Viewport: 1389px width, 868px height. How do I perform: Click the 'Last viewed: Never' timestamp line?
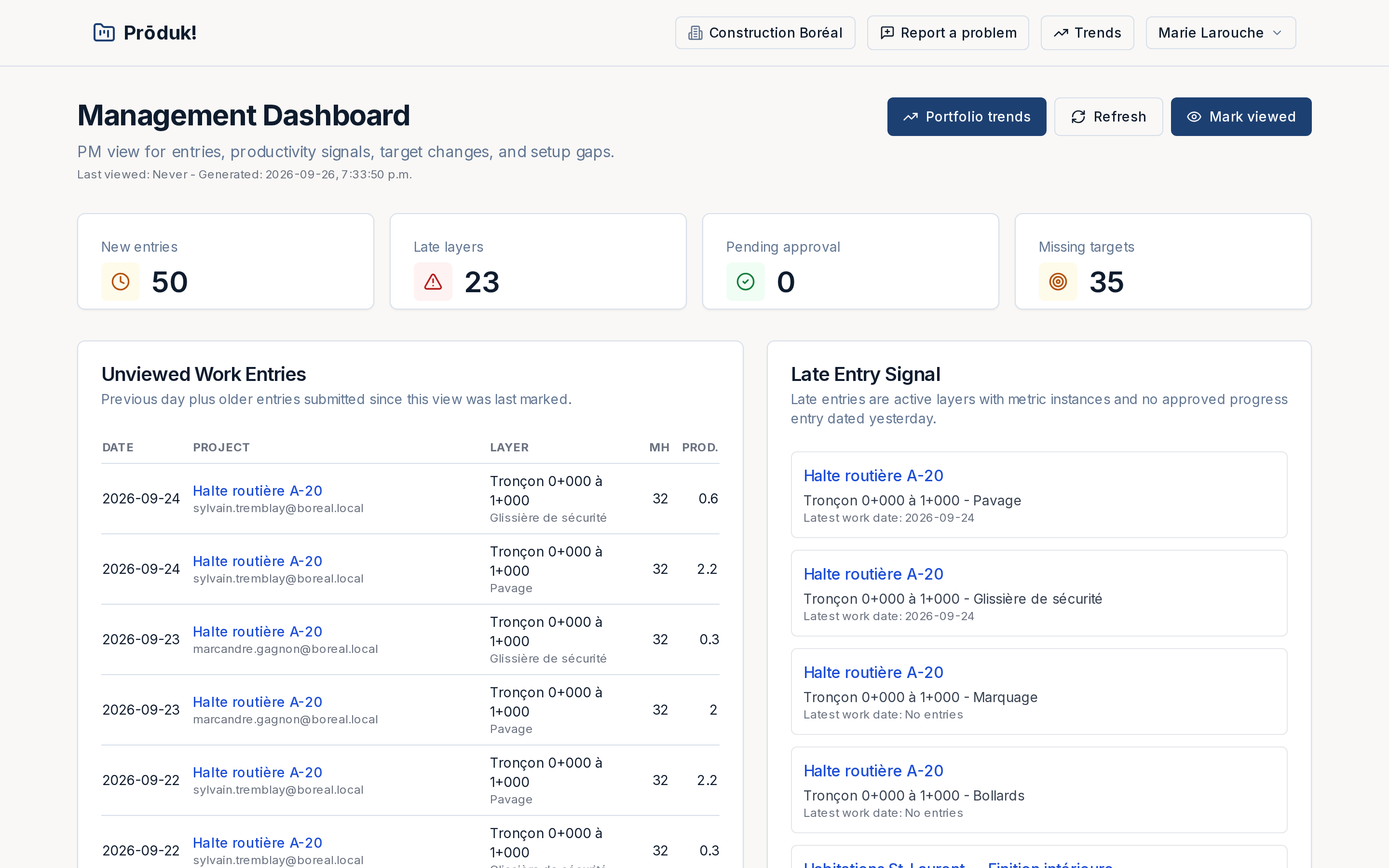[x=245, y=175]
